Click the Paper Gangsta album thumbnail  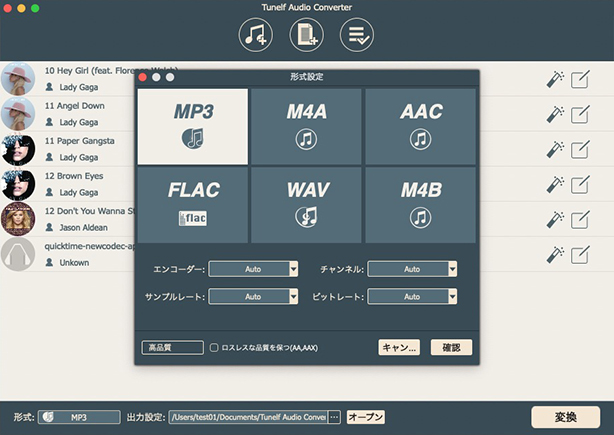(x=18, y=149)
